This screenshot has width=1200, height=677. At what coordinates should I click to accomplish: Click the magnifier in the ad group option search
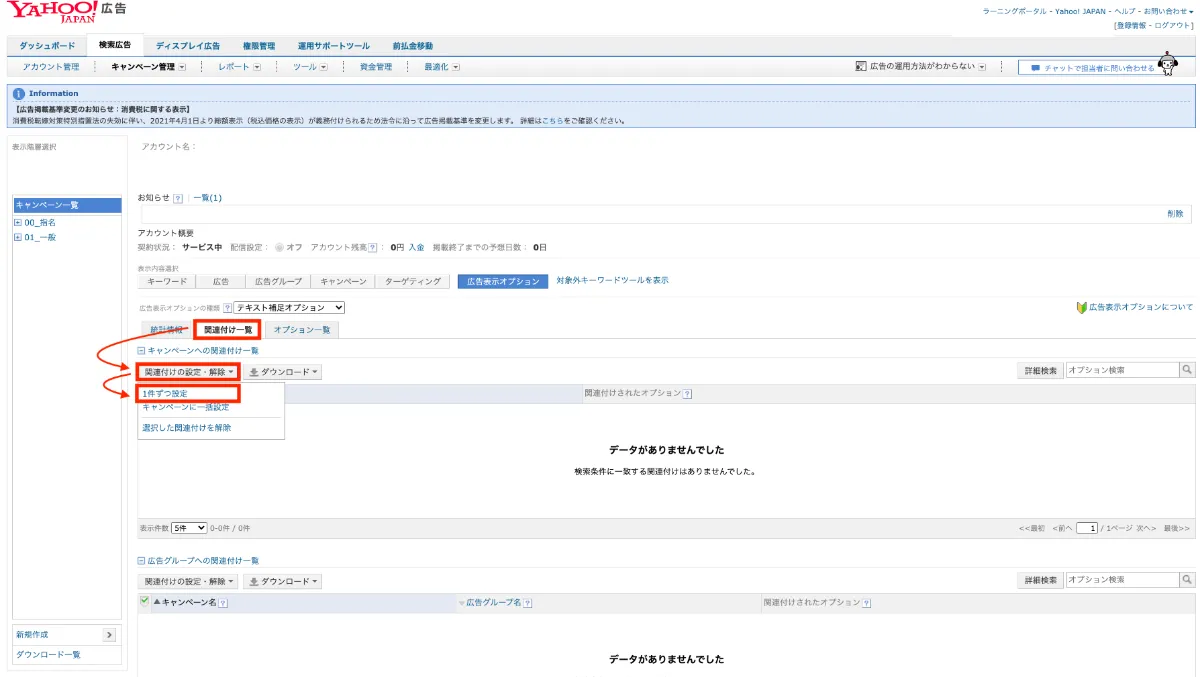pos(1187,580)
